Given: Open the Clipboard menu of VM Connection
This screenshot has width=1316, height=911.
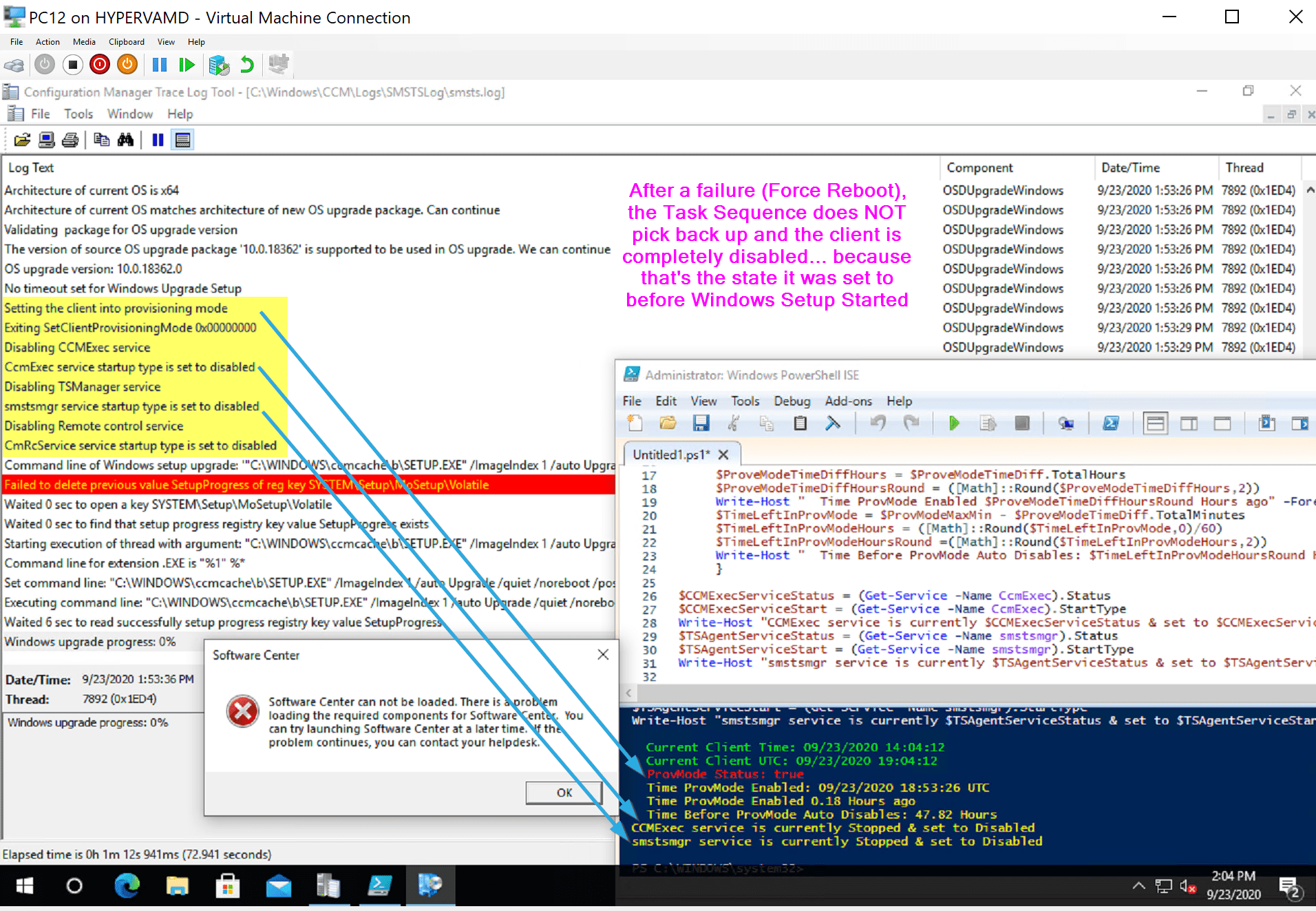Looking at the screenshot, I should pos(127,42).
